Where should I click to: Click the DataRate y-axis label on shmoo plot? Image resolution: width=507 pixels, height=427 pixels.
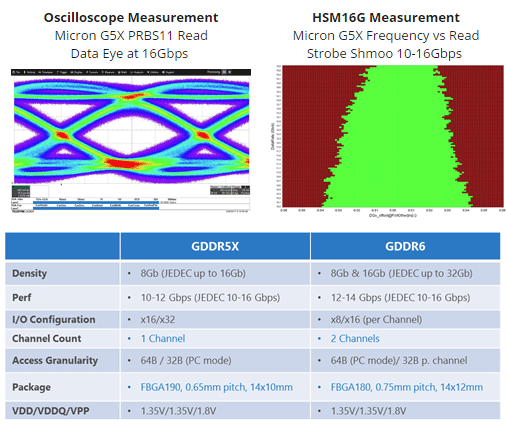click(x=273, y=136)
